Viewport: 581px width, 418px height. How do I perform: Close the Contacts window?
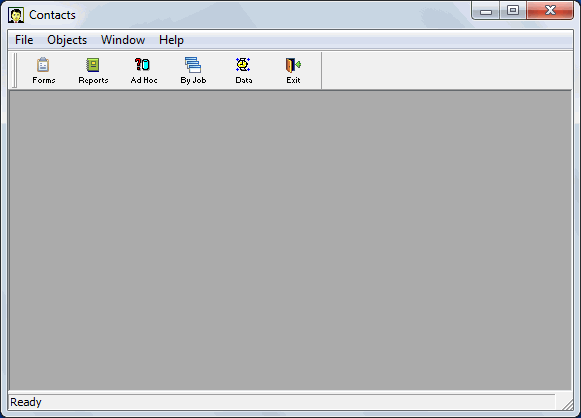tap(550, 10)
